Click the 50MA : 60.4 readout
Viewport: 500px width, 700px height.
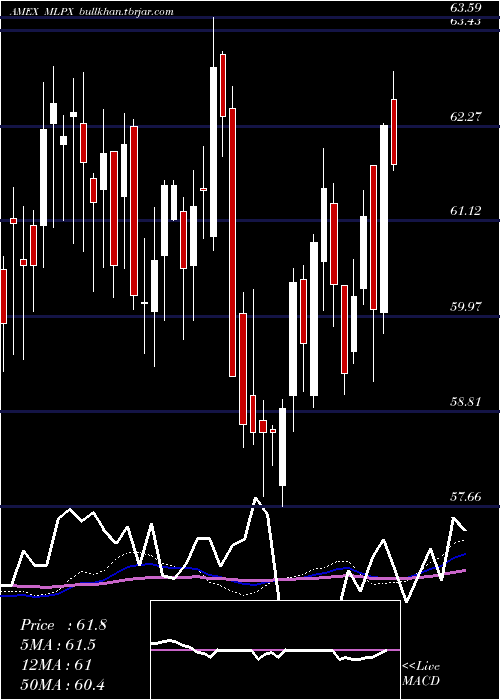(x=63, y=684)
